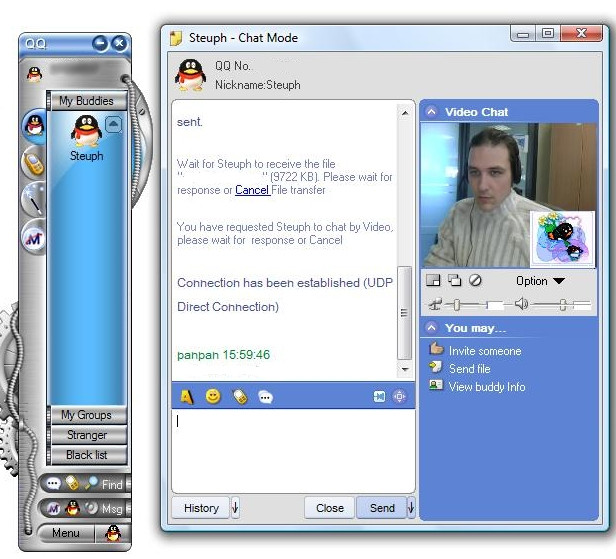Click the own status penguin icon atop QQ panel
Screen dimensions: 616x559
[x=34, y=73]
